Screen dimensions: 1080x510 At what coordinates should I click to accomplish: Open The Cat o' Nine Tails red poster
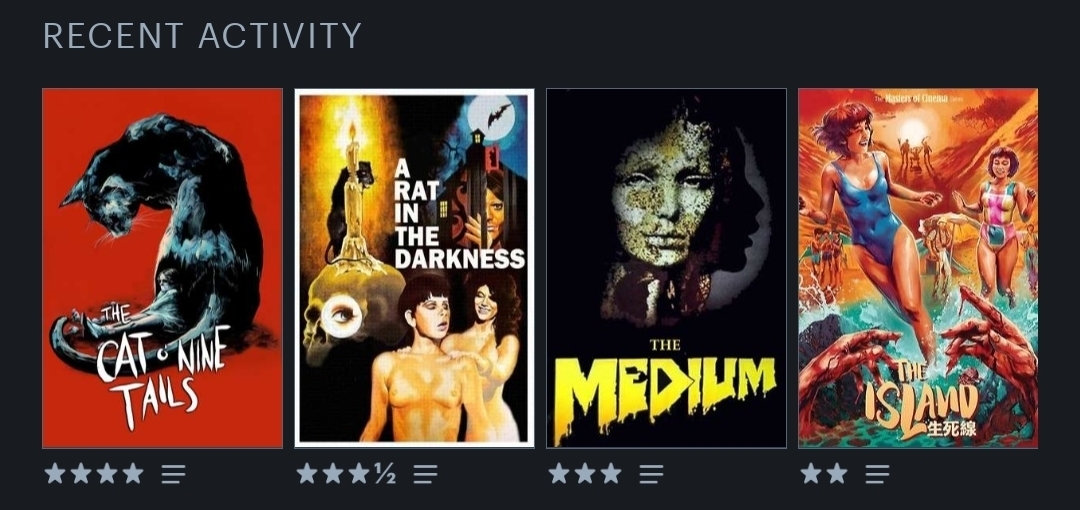click(x=163, y=268)
